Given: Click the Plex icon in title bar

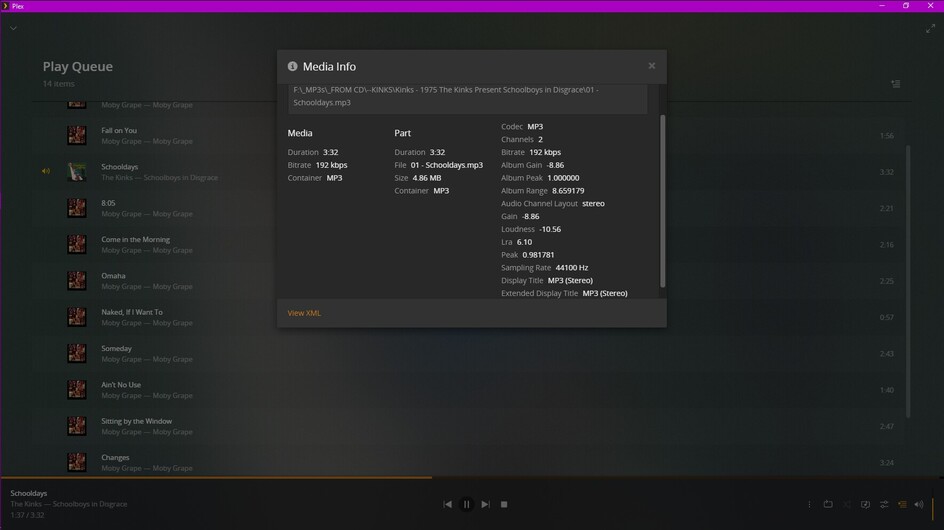Looking at the screenshot, I should pyautogui.click(x=5, y=6).
